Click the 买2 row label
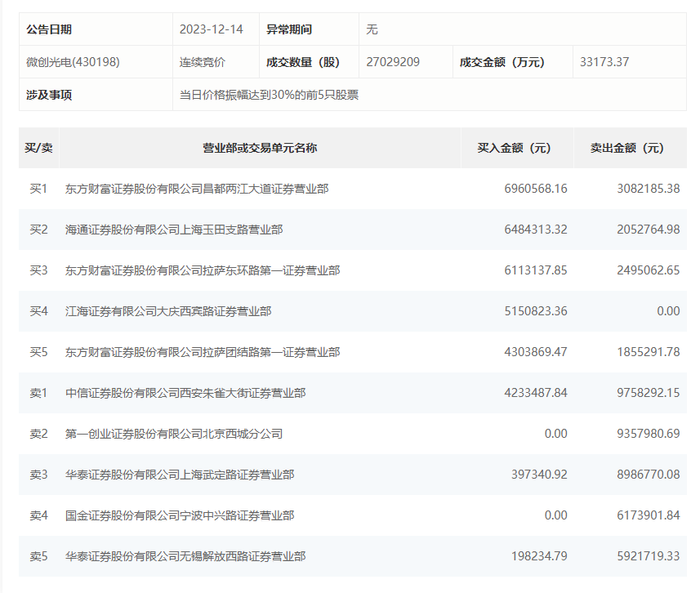700x593 pixels. pos(38,230)
